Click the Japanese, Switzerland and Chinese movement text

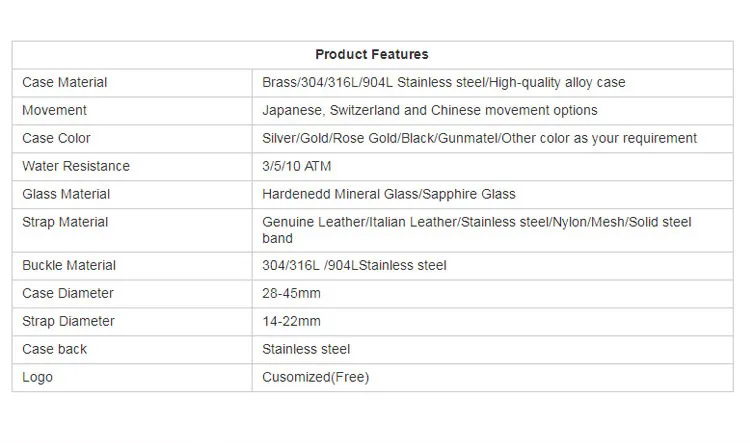click(429, 110)
